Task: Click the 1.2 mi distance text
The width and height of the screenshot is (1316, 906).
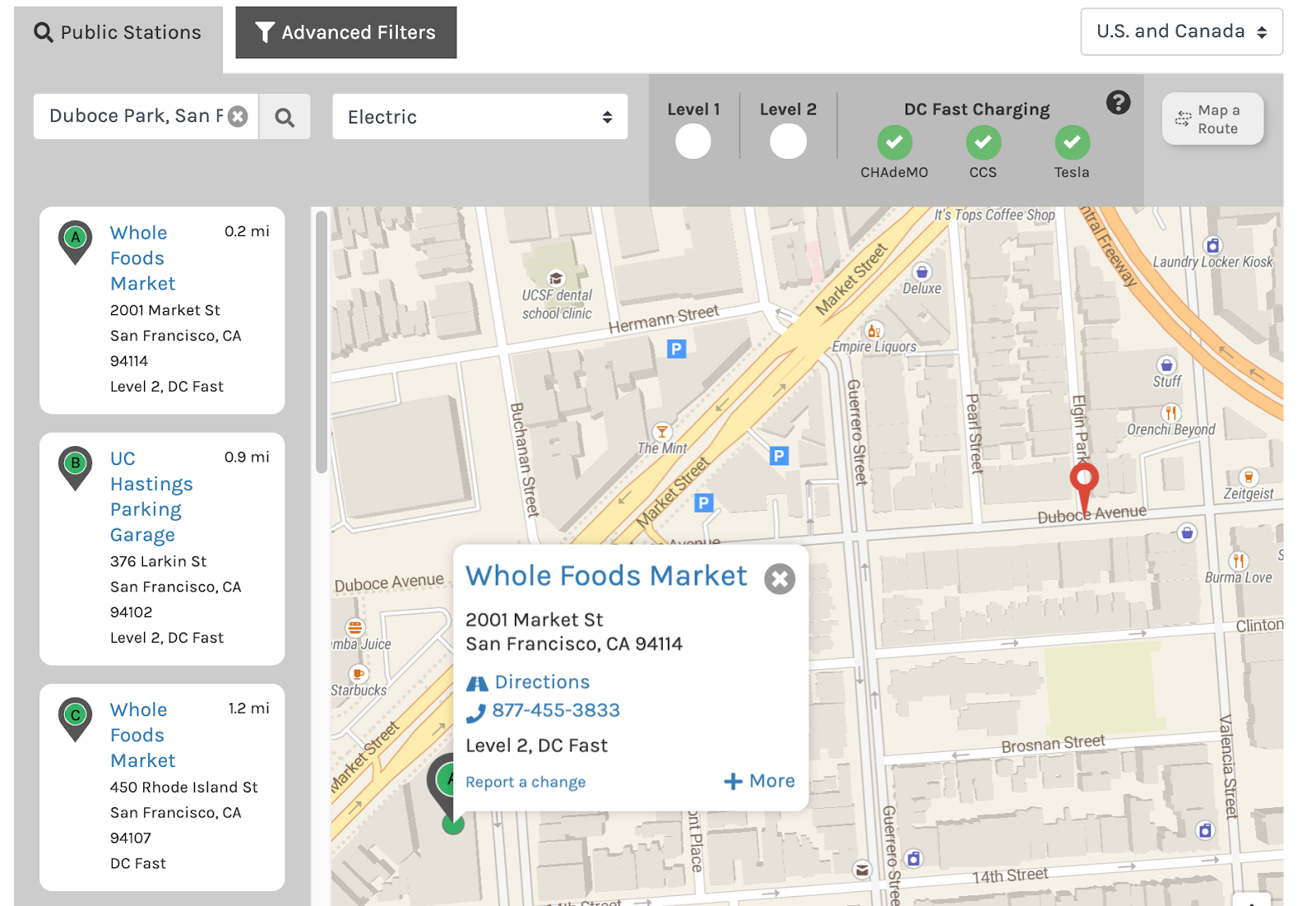Action: click(248, 708)
